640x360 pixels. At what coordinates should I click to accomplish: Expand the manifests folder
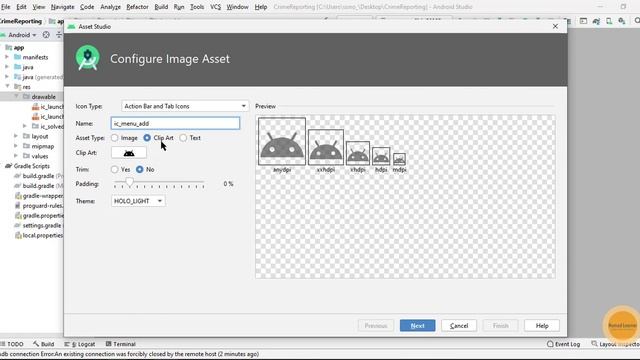tap(7, 57)
